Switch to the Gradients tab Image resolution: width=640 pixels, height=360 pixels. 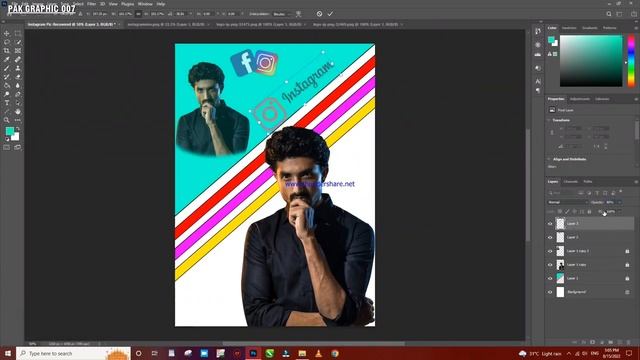click(x=589, y=28)
